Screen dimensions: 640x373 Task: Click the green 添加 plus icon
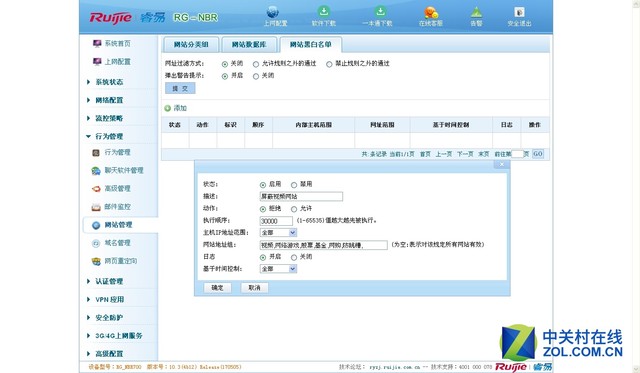coord(167,108)
